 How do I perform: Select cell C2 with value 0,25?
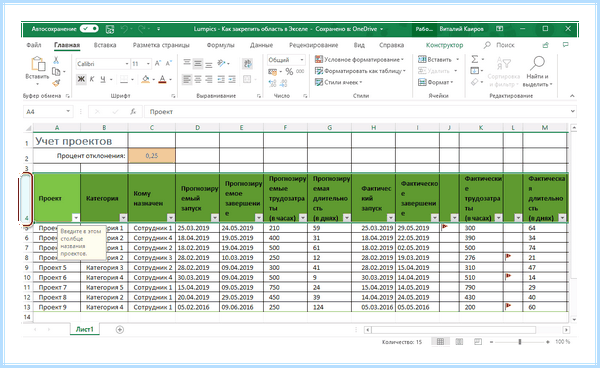pos(152,156)
